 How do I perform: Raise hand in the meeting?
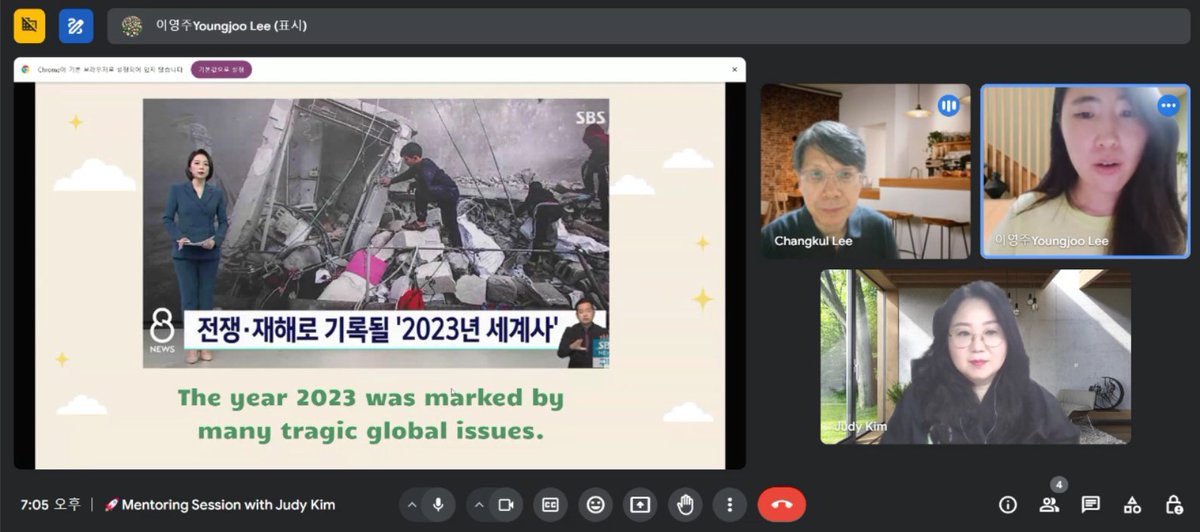(x=685, y=505)
